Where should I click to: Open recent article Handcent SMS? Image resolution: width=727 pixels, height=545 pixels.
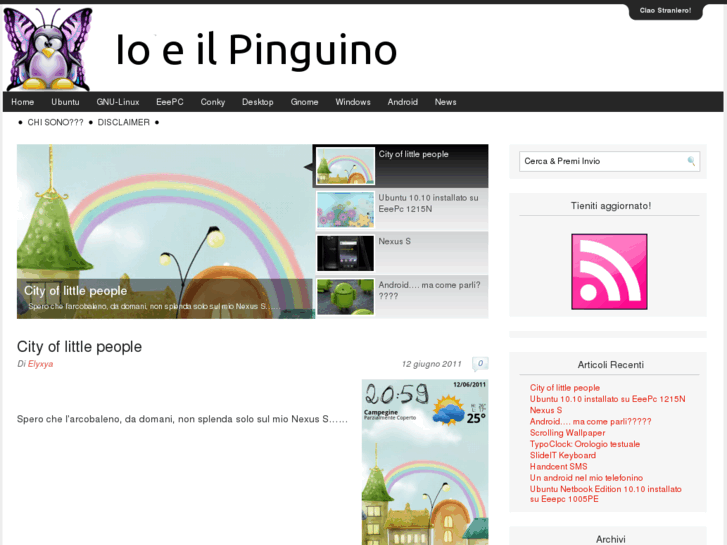(559, 467)
